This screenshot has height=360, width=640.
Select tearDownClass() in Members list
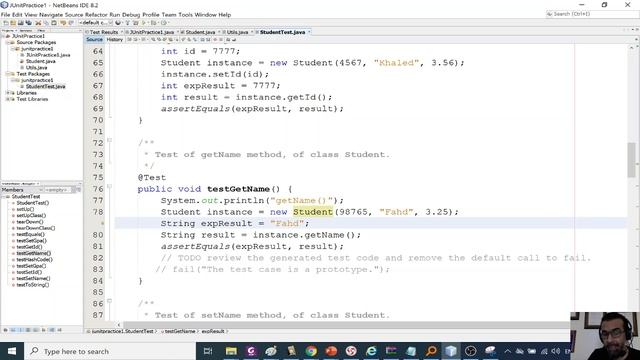(36, 228)
